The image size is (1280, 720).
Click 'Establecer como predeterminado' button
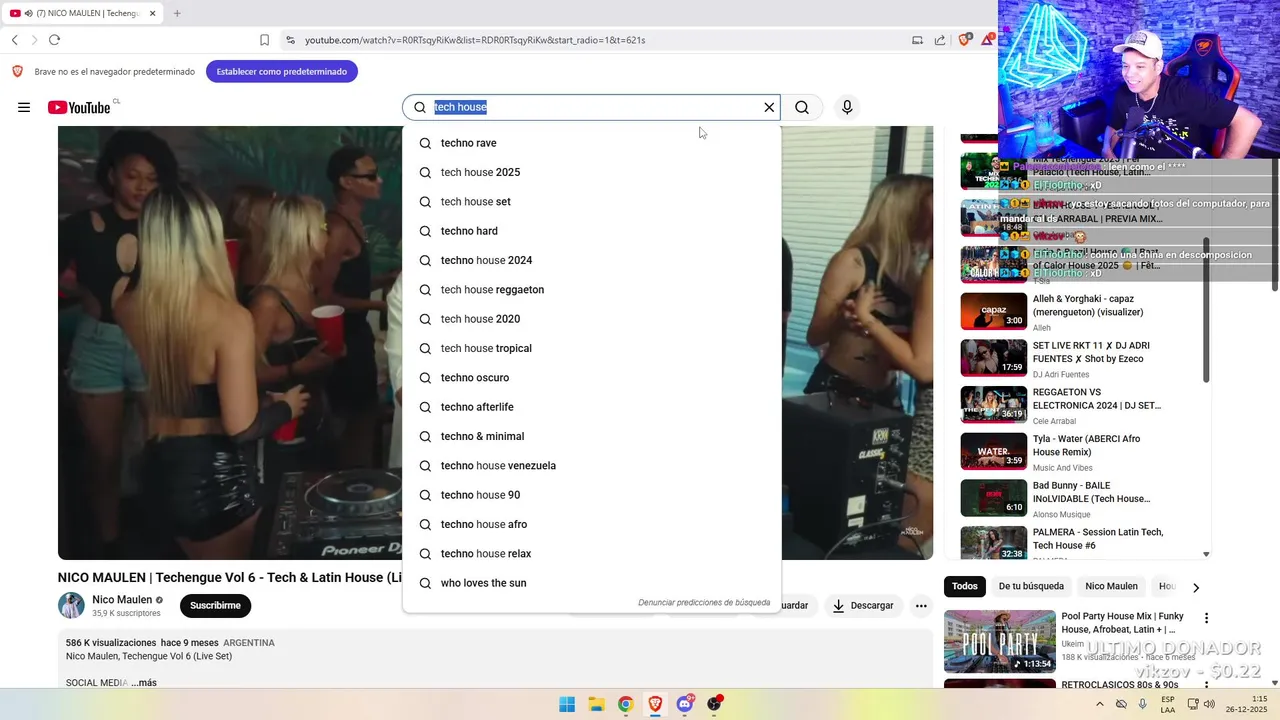click(282, 71)
